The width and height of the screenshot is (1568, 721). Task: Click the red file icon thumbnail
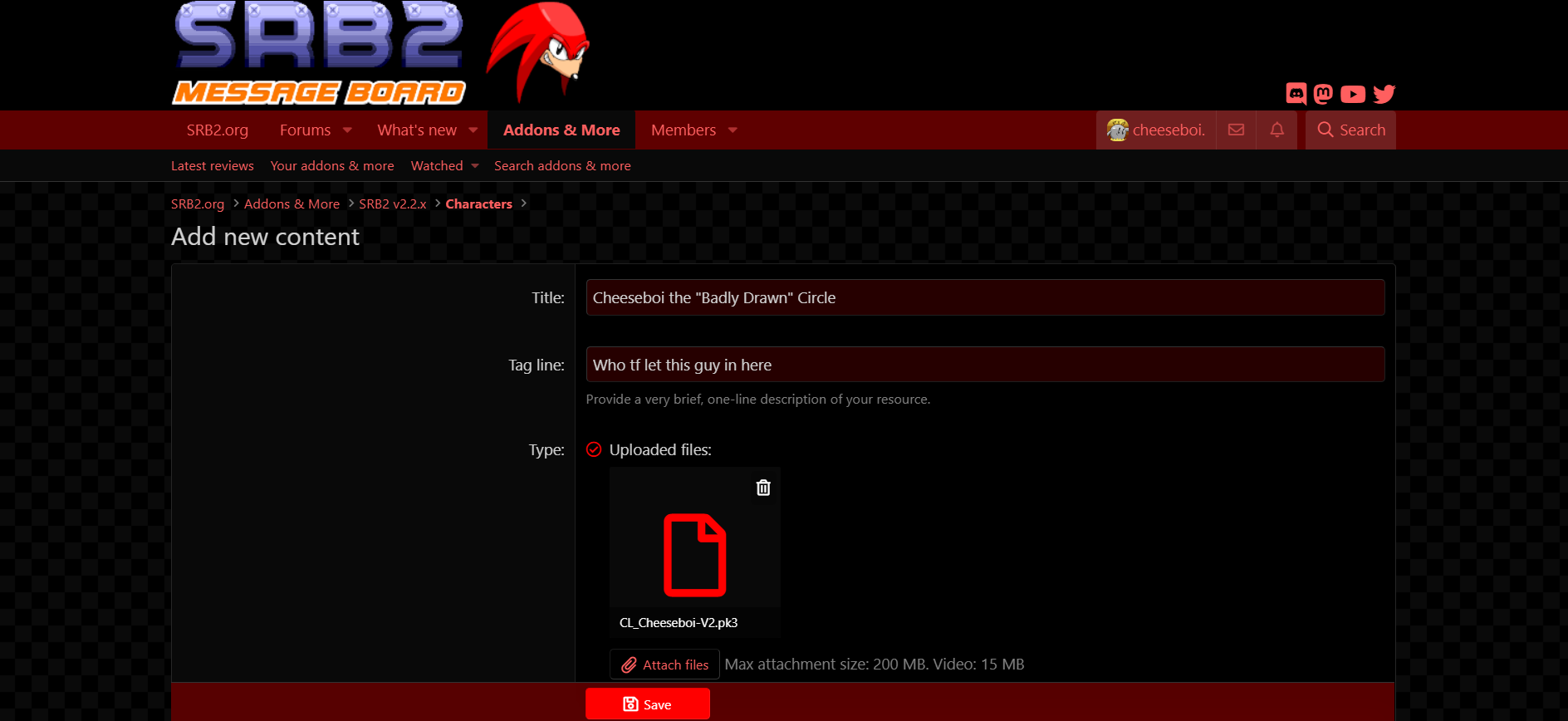point(694,555)
